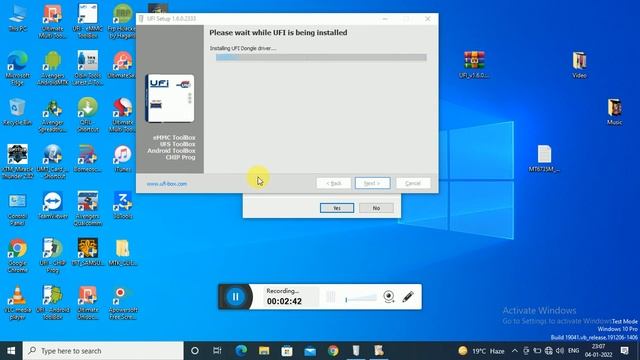Open the TeamViewer shortcut
The width and height of the screenshot is (640, 360).
click(53, 205)
